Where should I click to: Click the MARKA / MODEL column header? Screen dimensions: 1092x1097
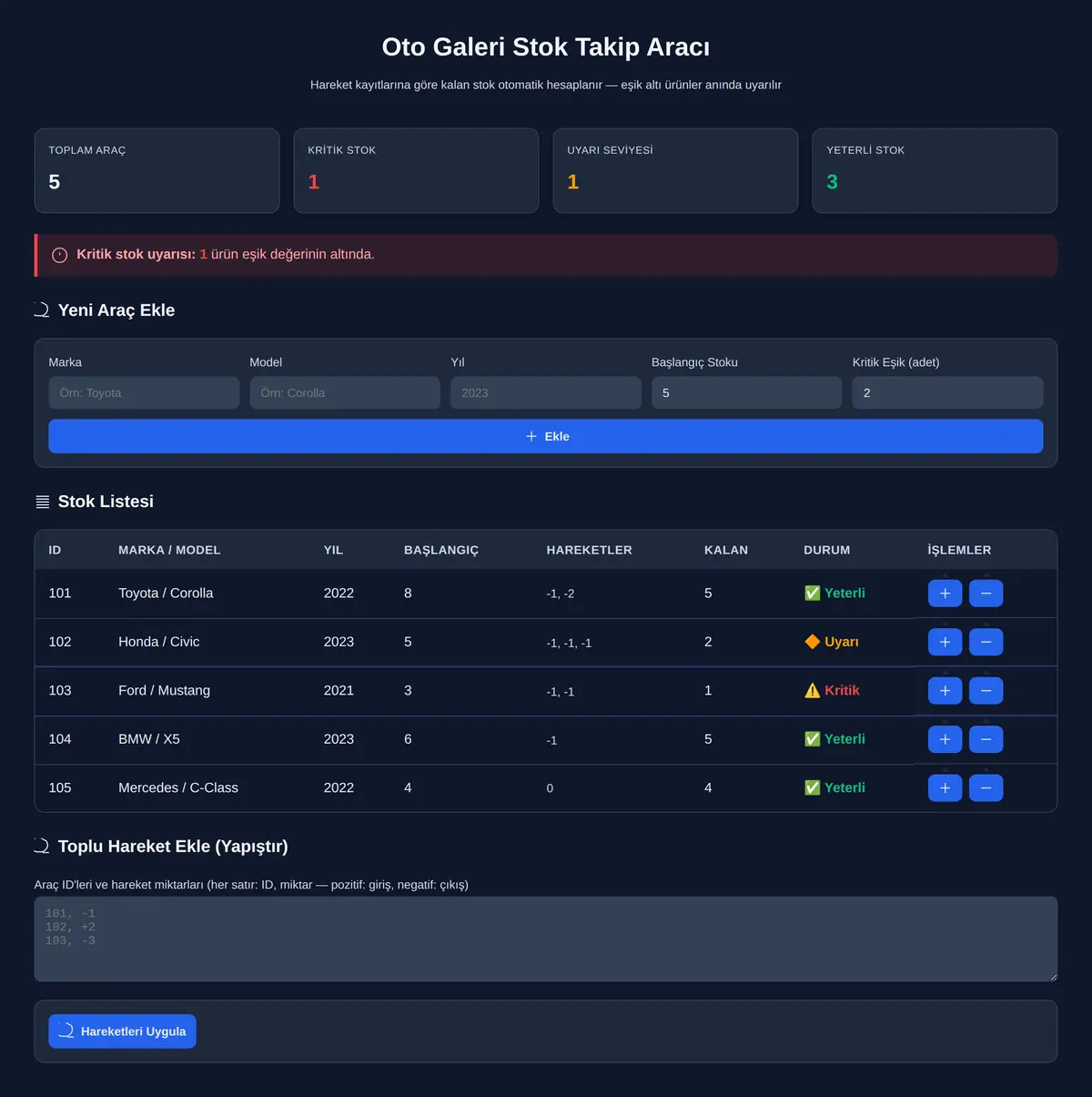(169, 550)
